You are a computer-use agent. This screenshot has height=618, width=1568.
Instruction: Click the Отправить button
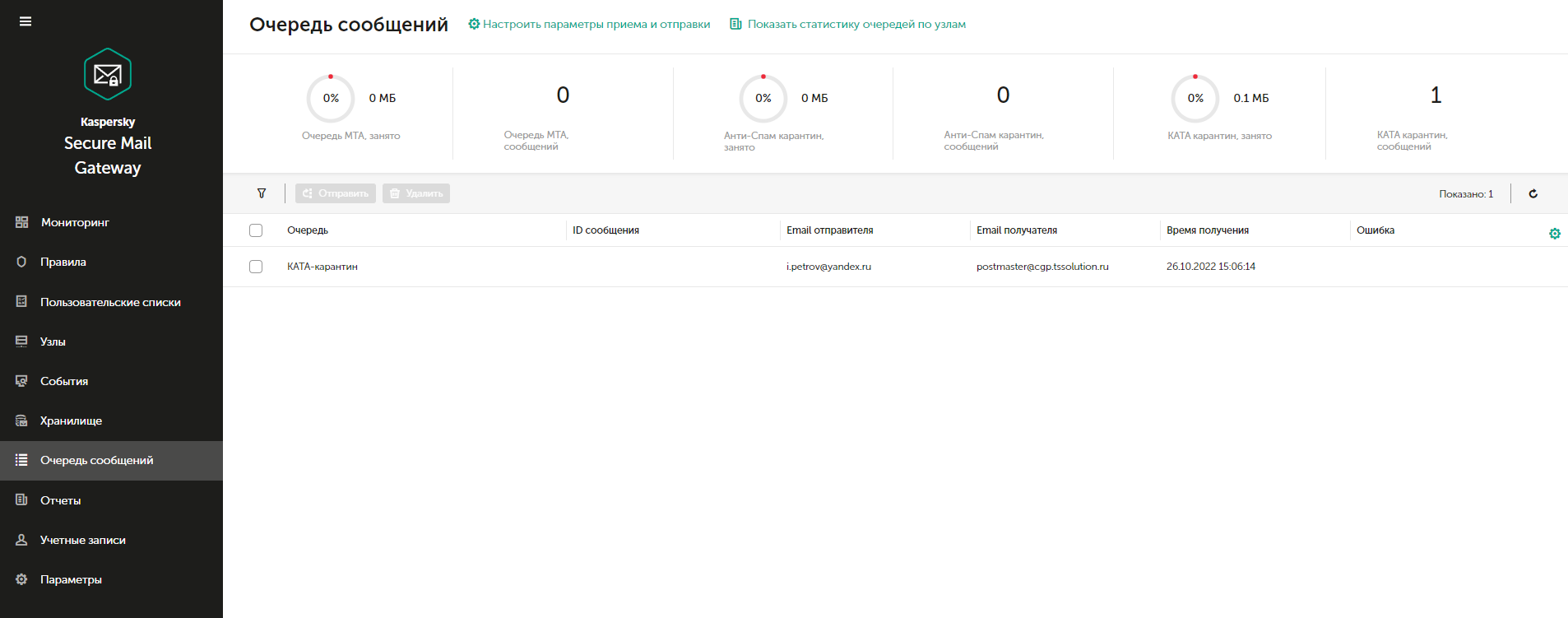pyautogui.click(x=336, y=193)
